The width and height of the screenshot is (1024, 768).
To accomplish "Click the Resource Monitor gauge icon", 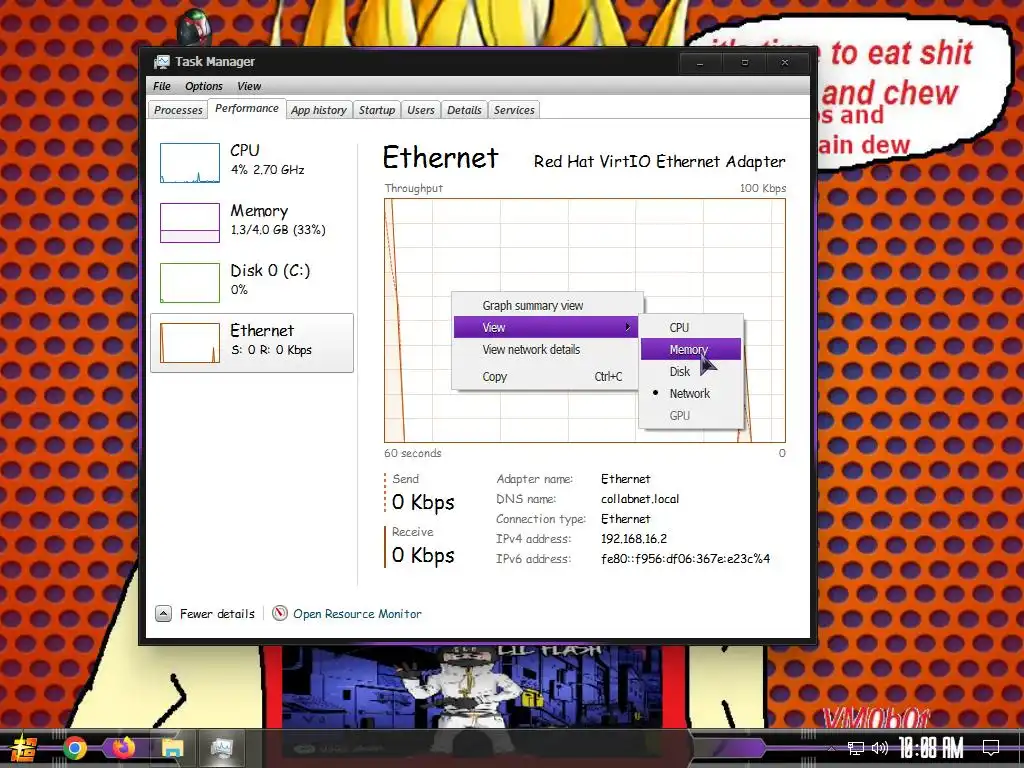I will click(x=280, y=613).
